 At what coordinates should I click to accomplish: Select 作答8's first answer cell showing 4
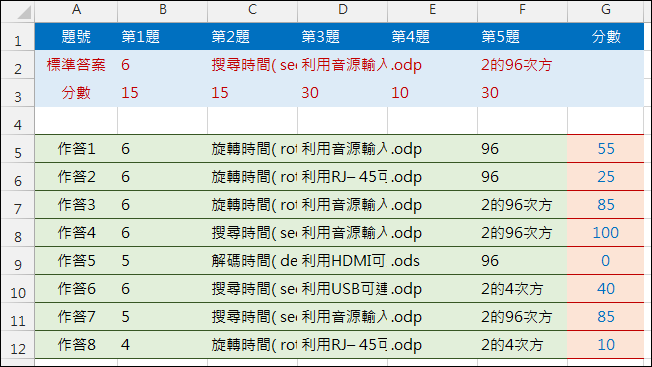[163, 345]
